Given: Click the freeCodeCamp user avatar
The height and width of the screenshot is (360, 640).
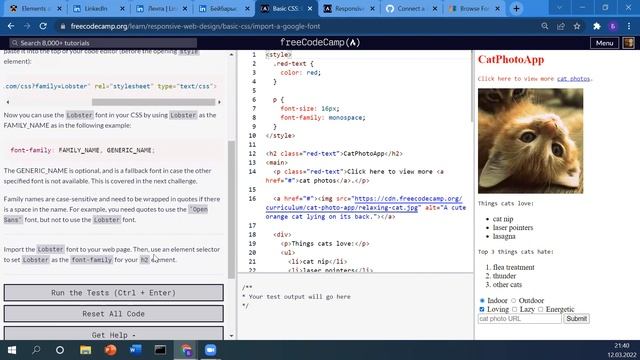Looking at the screenshot, I should pyautogui.click(x=629, y=43).
